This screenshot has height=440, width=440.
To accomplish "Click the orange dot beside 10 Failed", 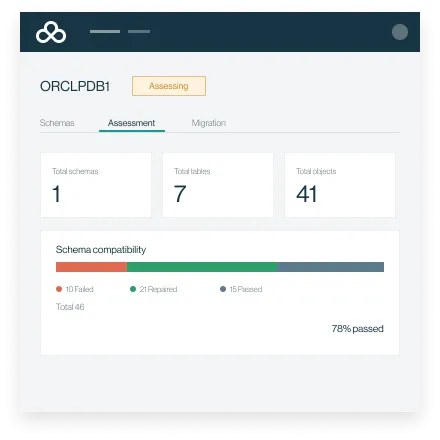I will [59, 289].
